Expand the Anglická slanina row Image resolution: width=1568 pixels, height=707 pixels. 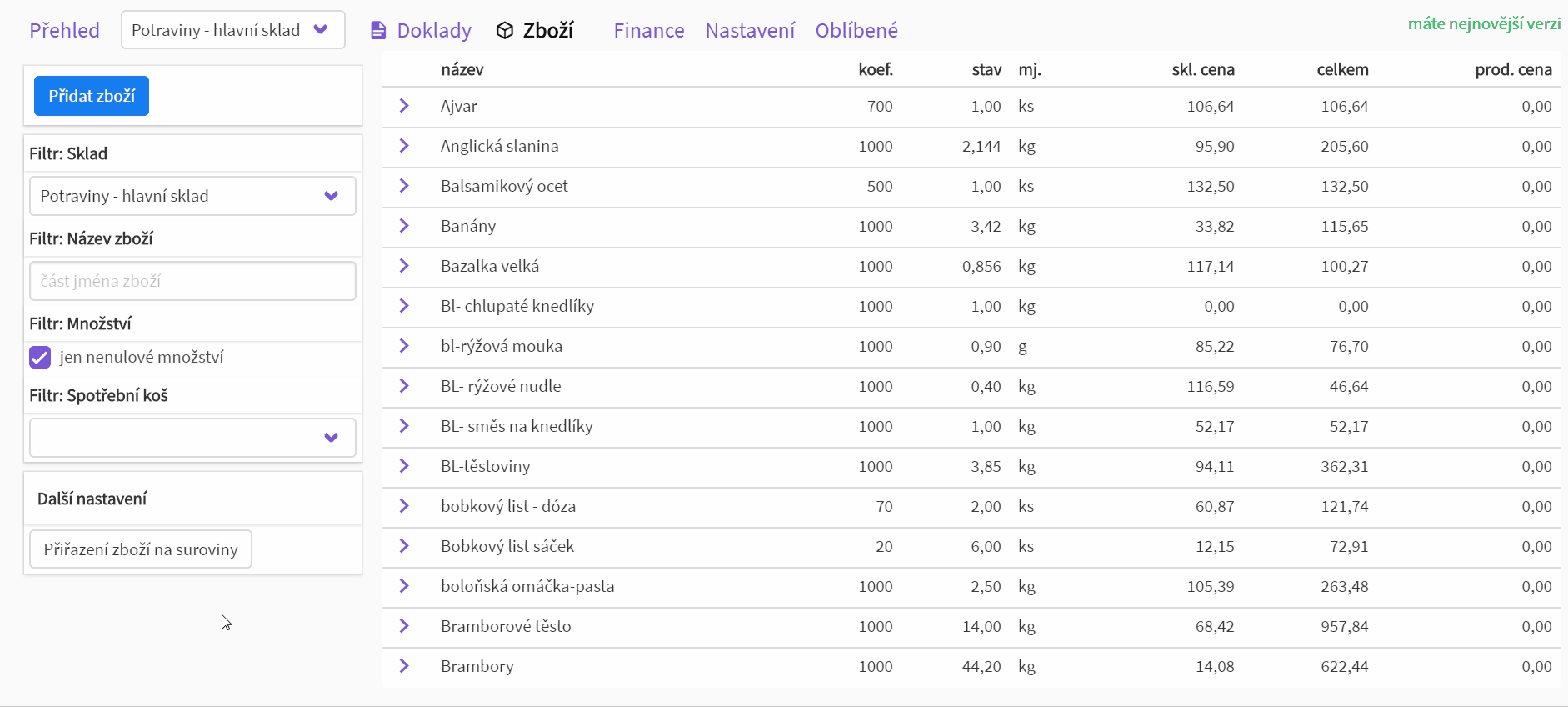pyautogui.click(x=404, y=146)
